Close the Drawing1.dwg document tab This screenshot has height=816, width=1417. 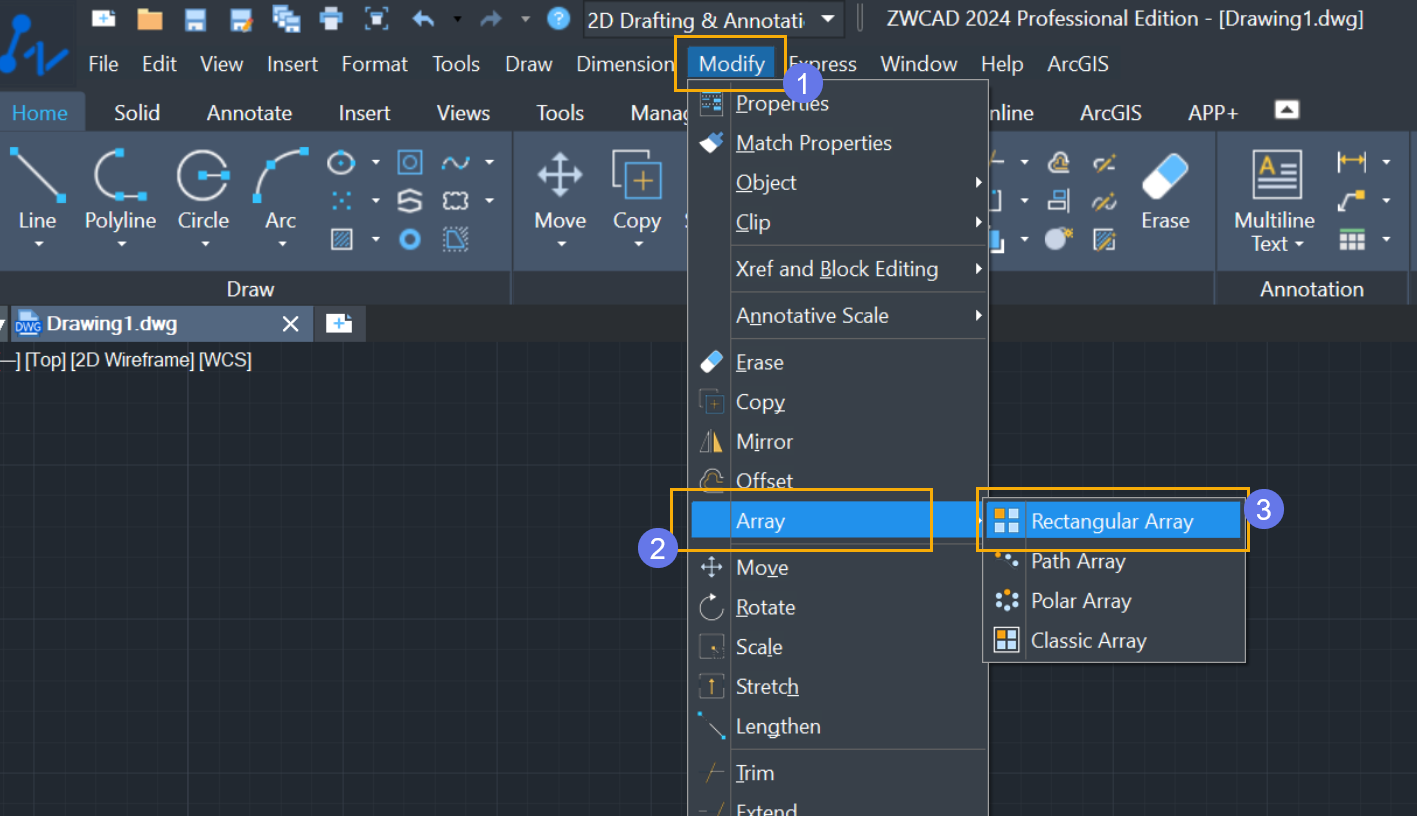pos(290,324)
